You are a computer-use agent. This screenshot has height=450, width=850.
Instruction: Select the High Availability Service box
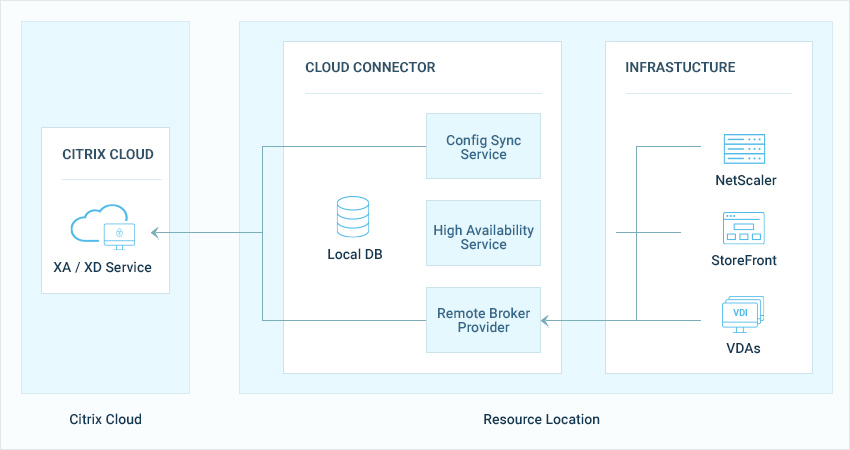tap(484, 233)
